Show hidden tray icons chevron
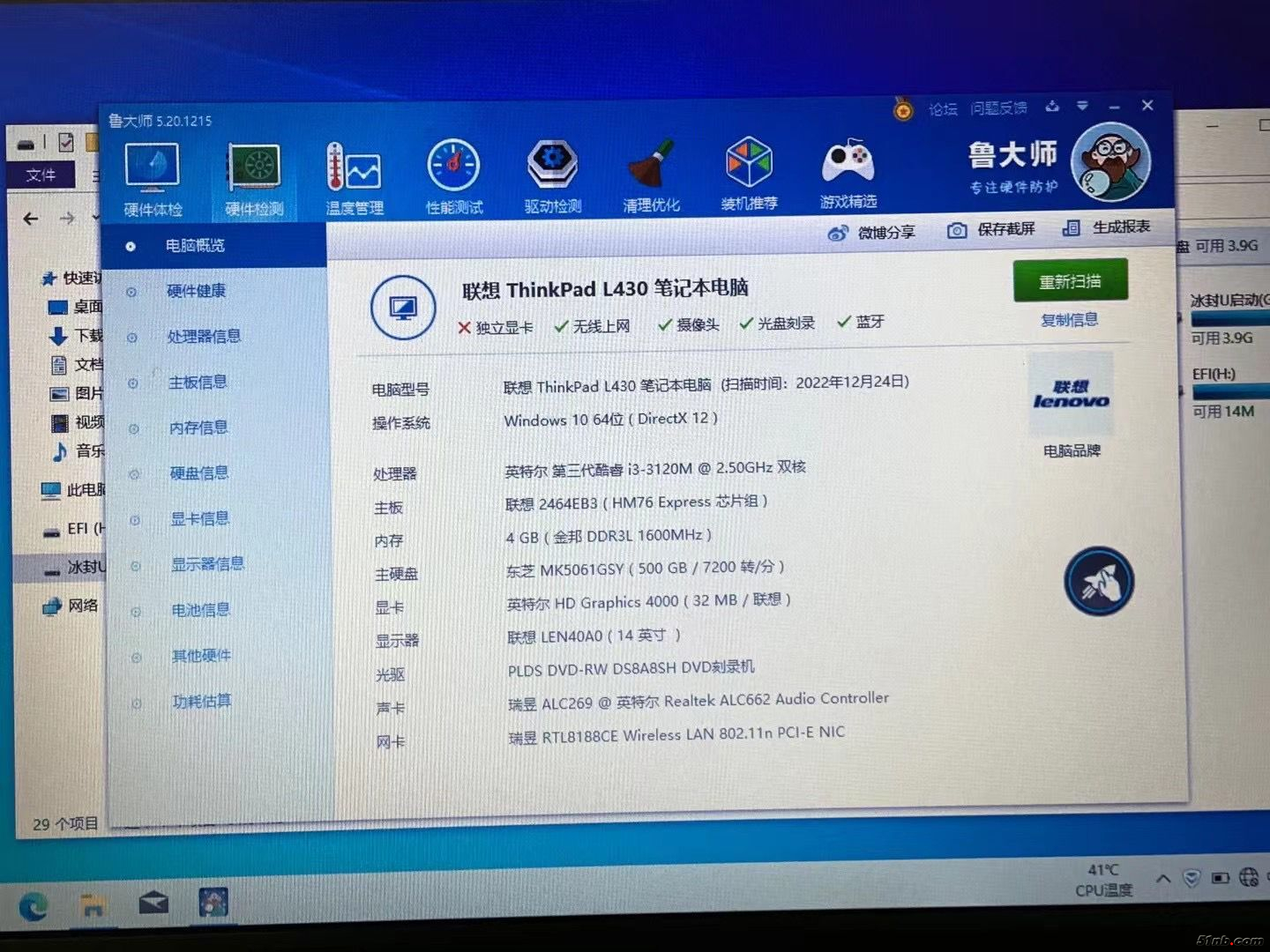The width and height of the screenshot is (1270, 952). tap(1163, 878)
